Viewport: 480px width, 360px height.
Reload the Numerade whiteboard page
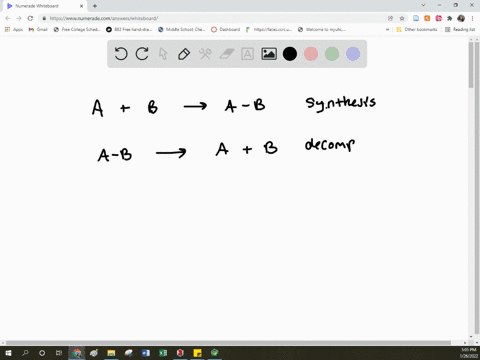[30, 18]
